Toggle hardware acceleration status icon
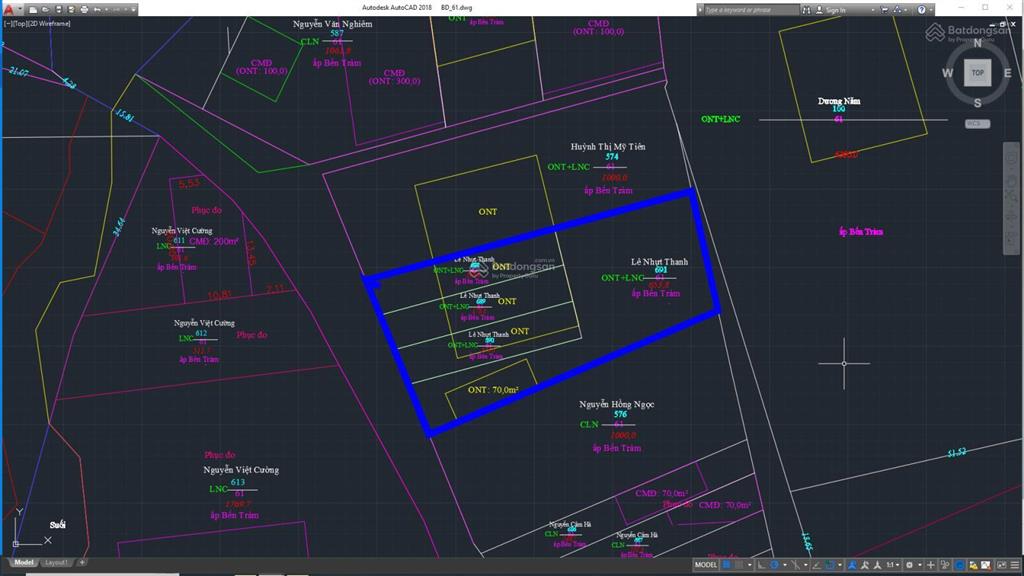This screenshot has height=576, width=1024. [960, 566]
